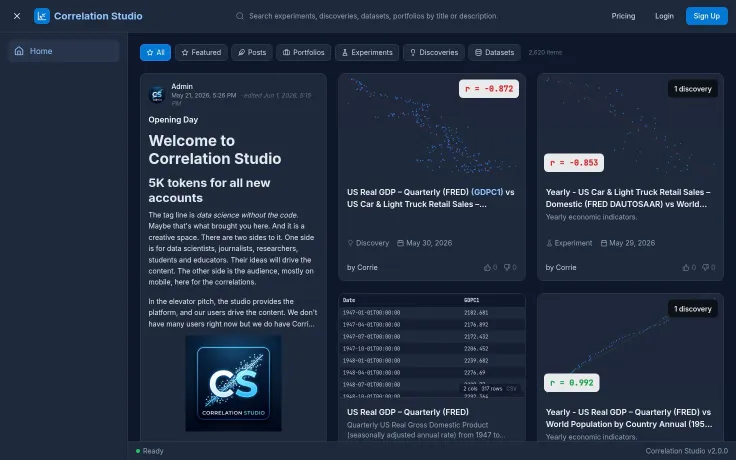The height and width of the screenshot is (460, 736).
Task: Switch to the Portfolios filter
Action: tap(304, 53)
